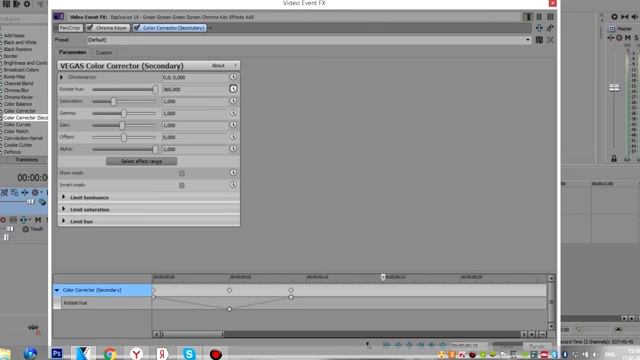Screen dimensions: 640x360
Task: Adjust the Gain slider handle
Action: point(122,125)
